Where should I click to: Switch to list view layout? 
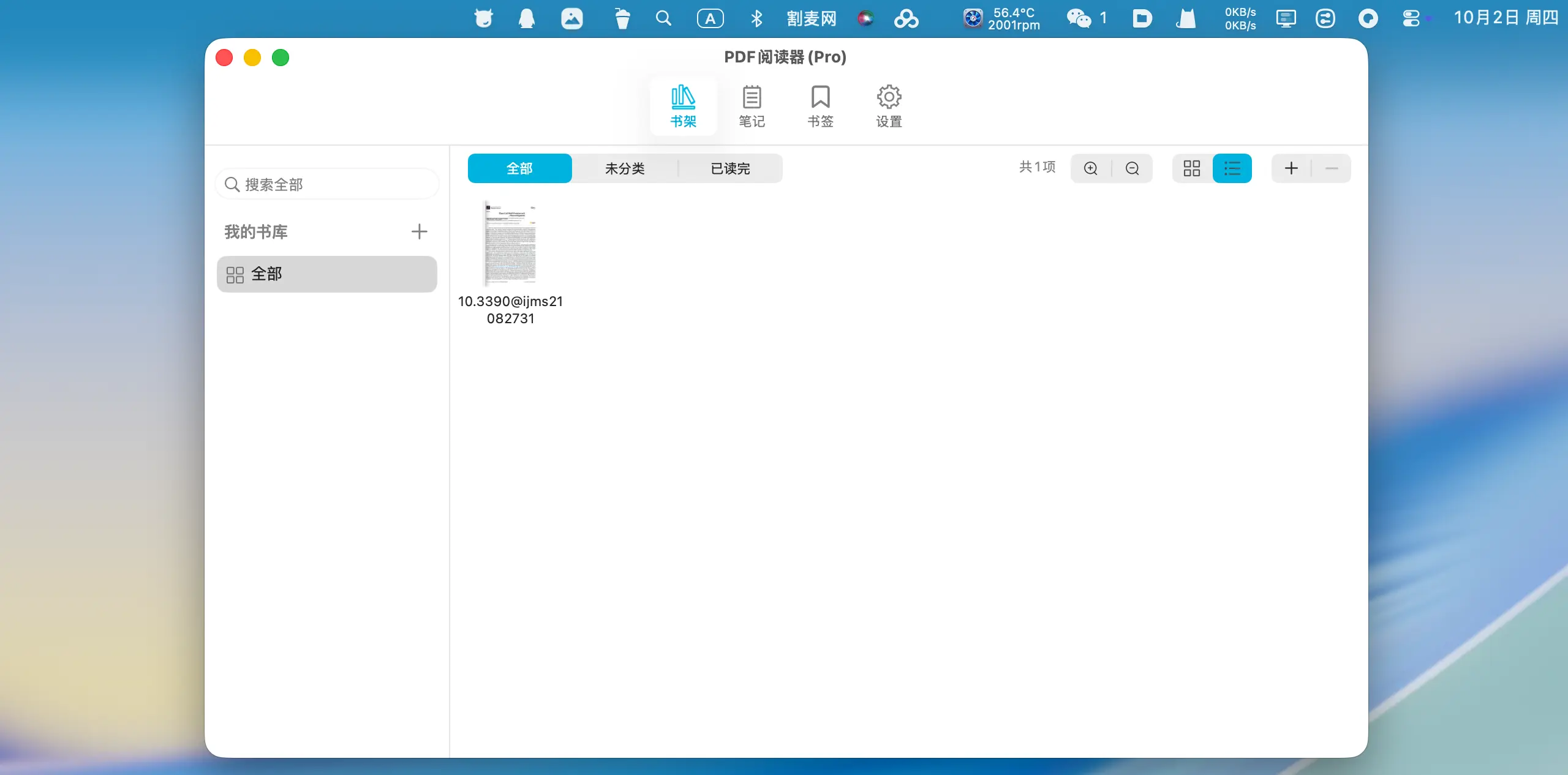pyautogui.click(x=1232, y=168)
